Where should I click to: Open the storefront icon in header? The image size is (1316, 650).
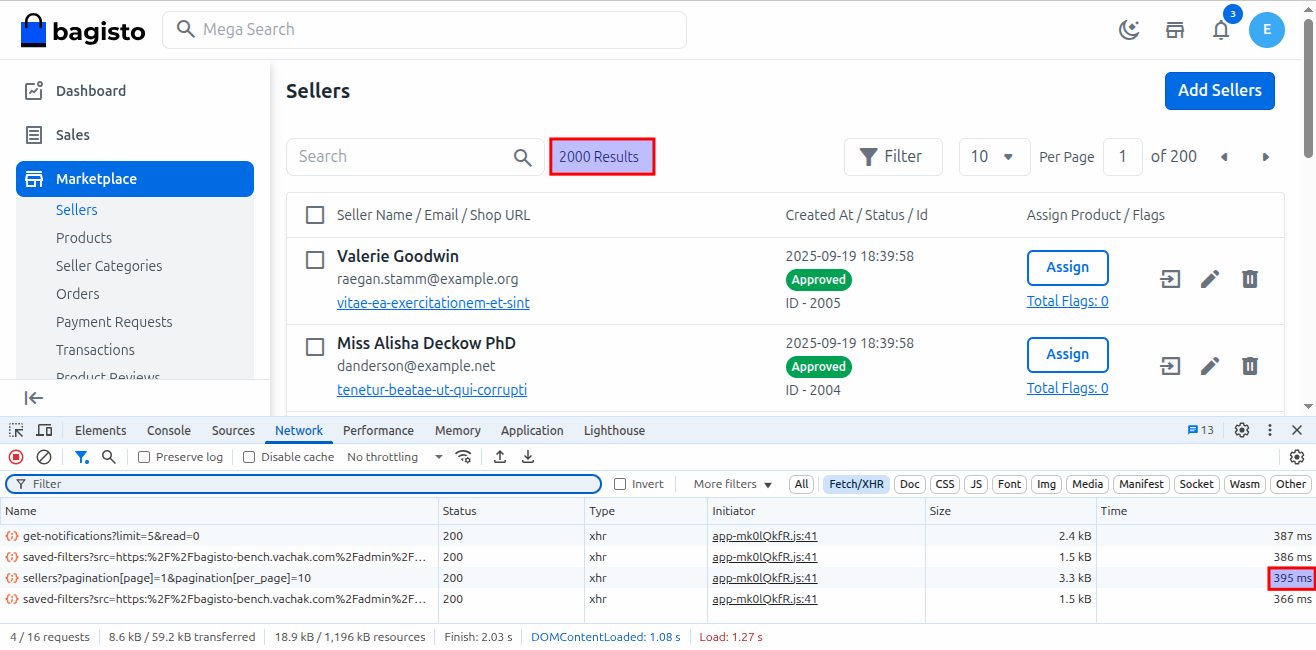coord(1175,30)
